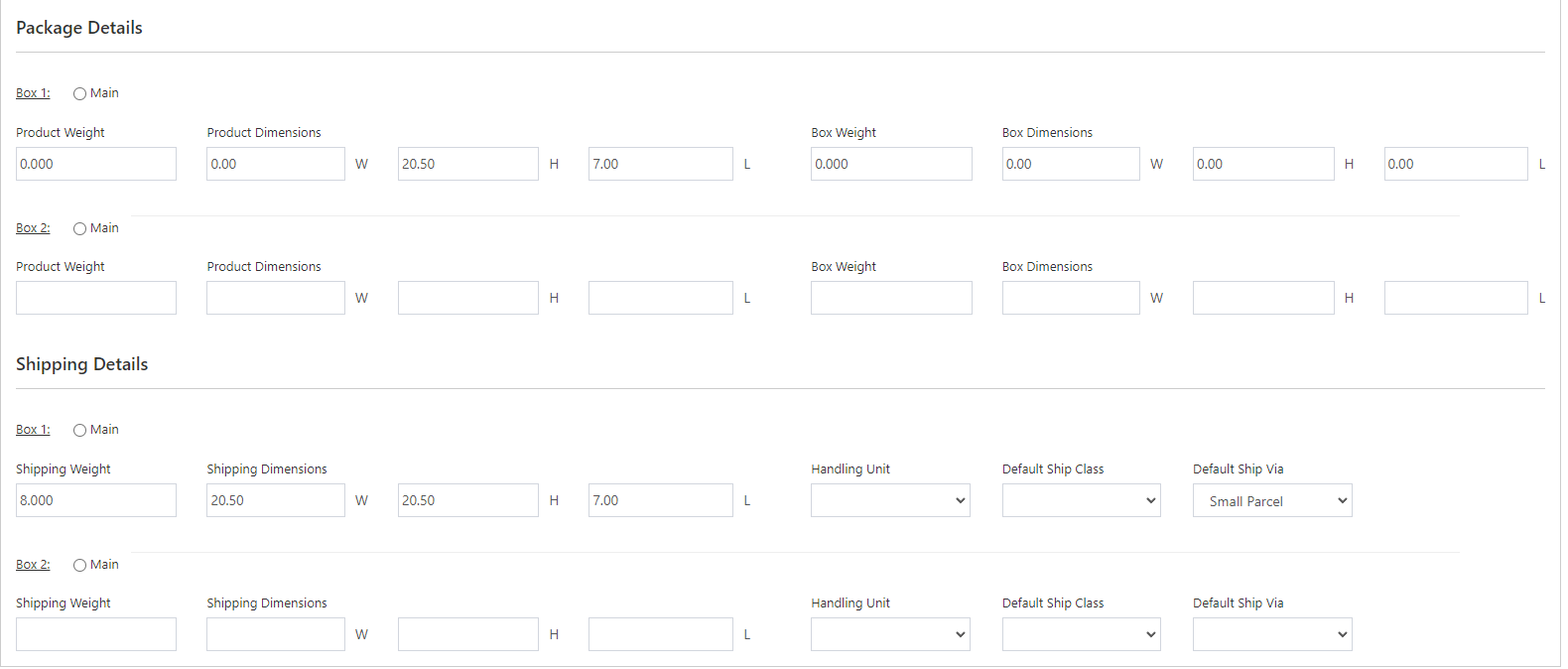Open Default Ship Via dropdown showing Small Parcel
This screenshot has height=669, width=1568.
(1271, 501)
